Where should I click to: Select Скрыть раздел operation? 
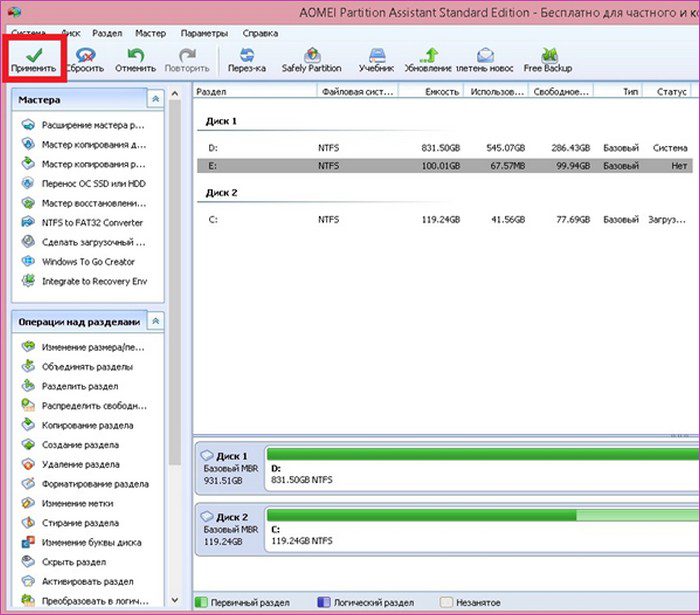point(64,562)
